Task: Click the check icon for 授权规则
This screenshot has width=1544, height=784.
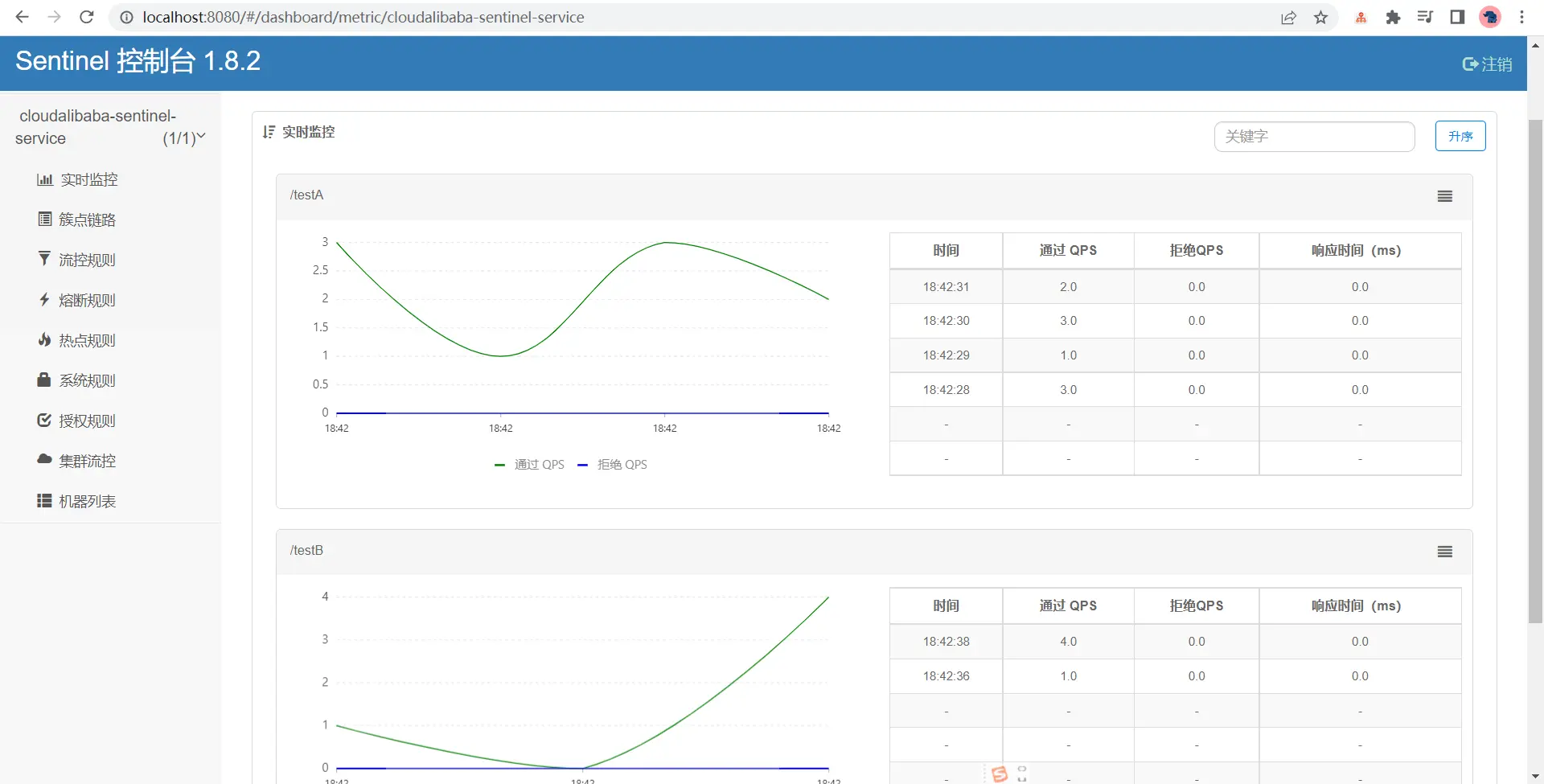Action: (44, 420)
